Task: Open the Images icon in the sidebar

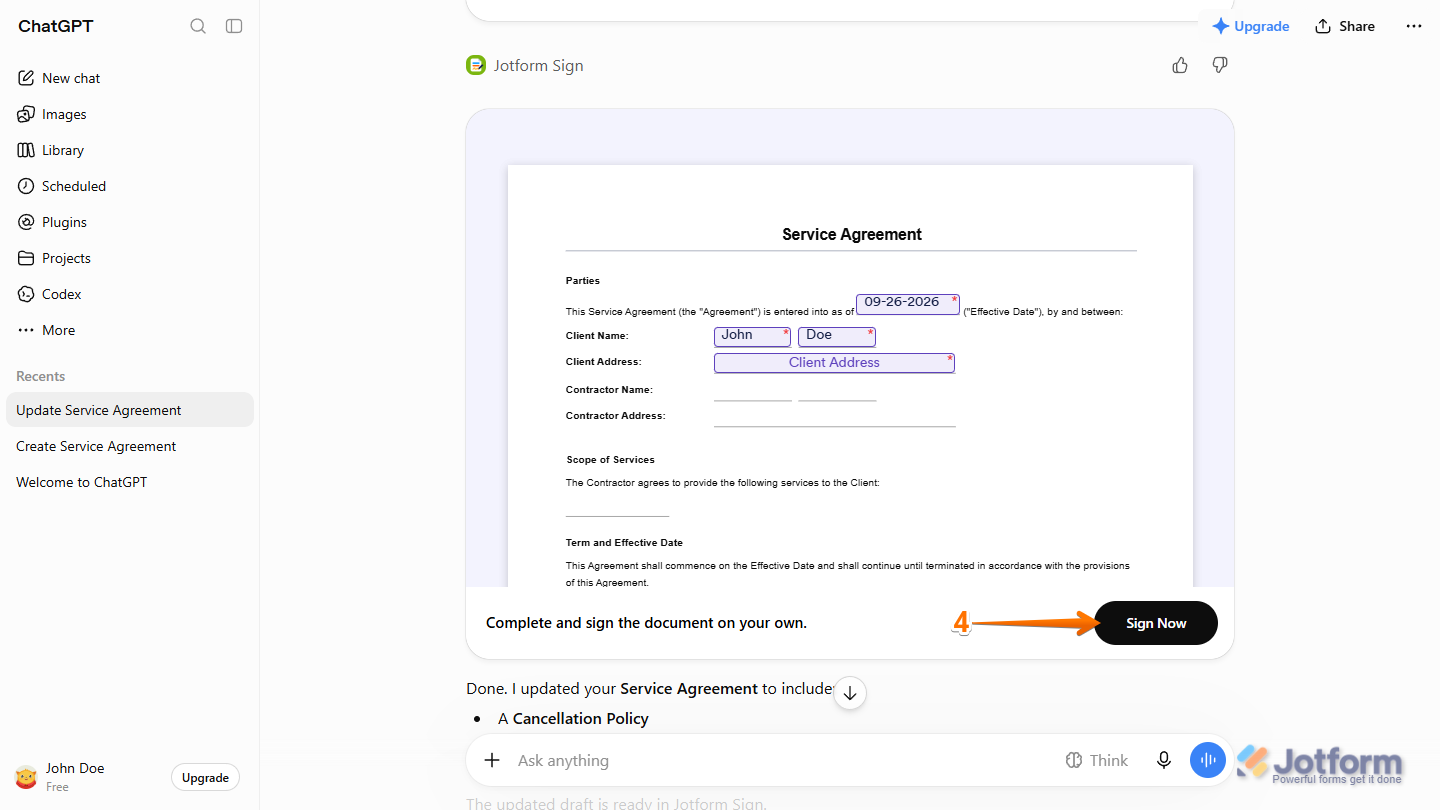Action: click(26, 114)
